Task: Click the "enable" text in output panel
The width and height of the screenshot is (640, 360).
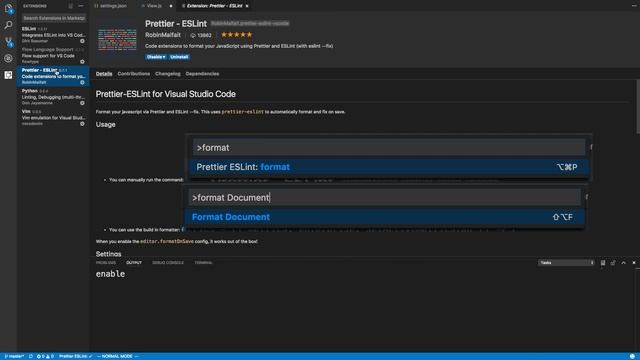Action: click(x=110, y=274)
